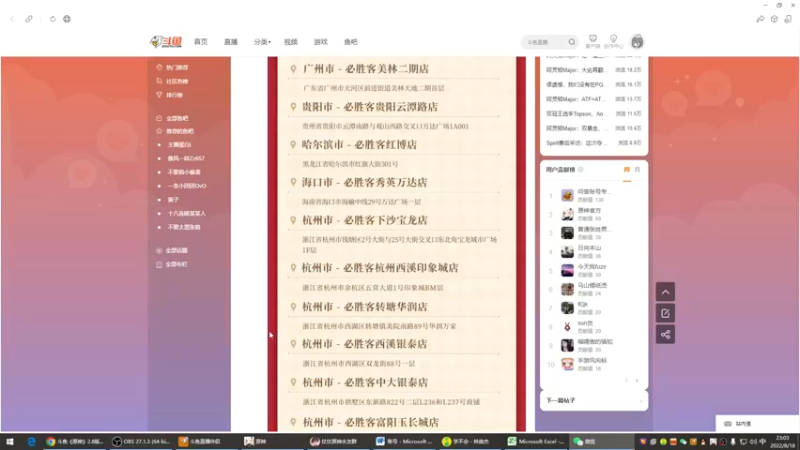Open the 宵子 sidebar entry
This screenshot has width=800, height=450.
[x=173, y=199]
